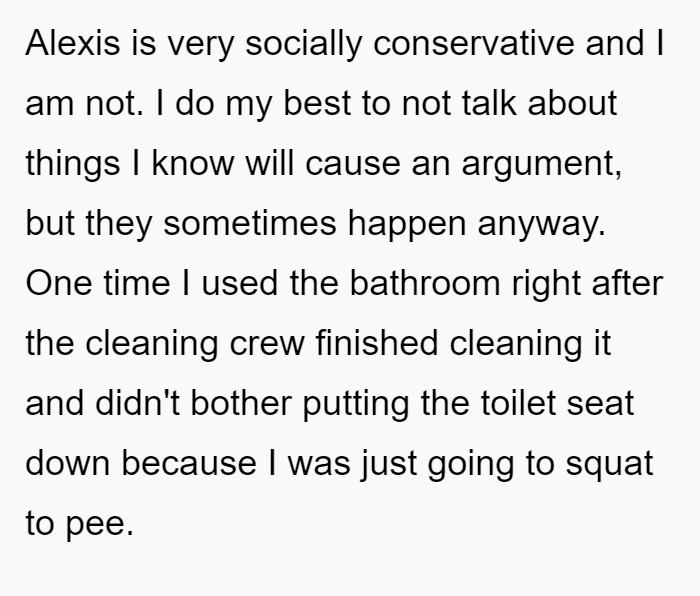The width and height of the screenshot is (700, 596).
Task: Click the word 'going' in the eighth line
Action: coord(471,464)
